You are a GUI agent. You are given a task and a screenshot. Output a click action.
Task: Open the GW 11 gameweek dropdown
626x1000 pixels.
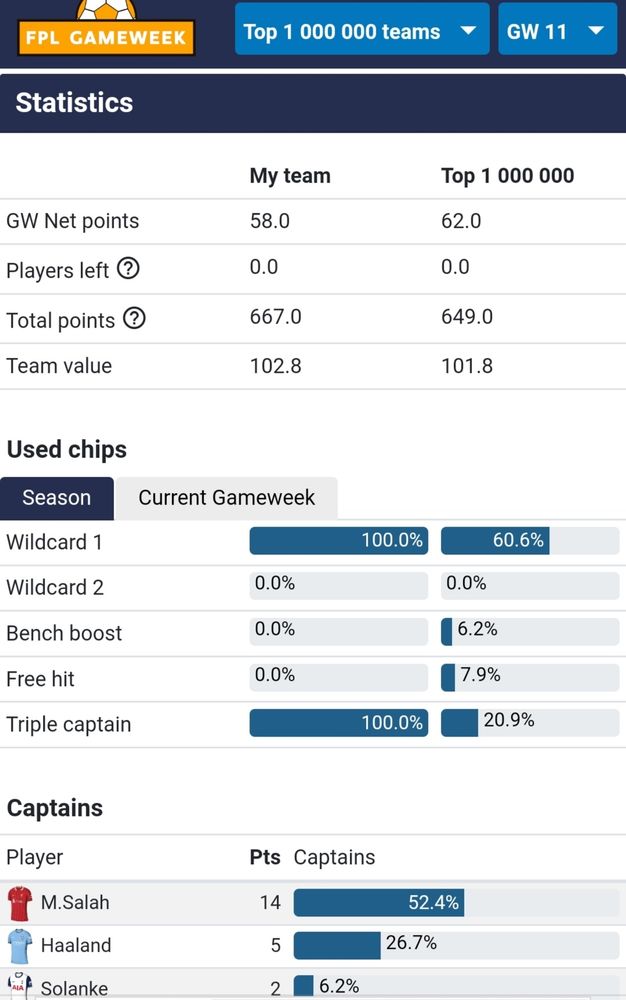point(556,31)
